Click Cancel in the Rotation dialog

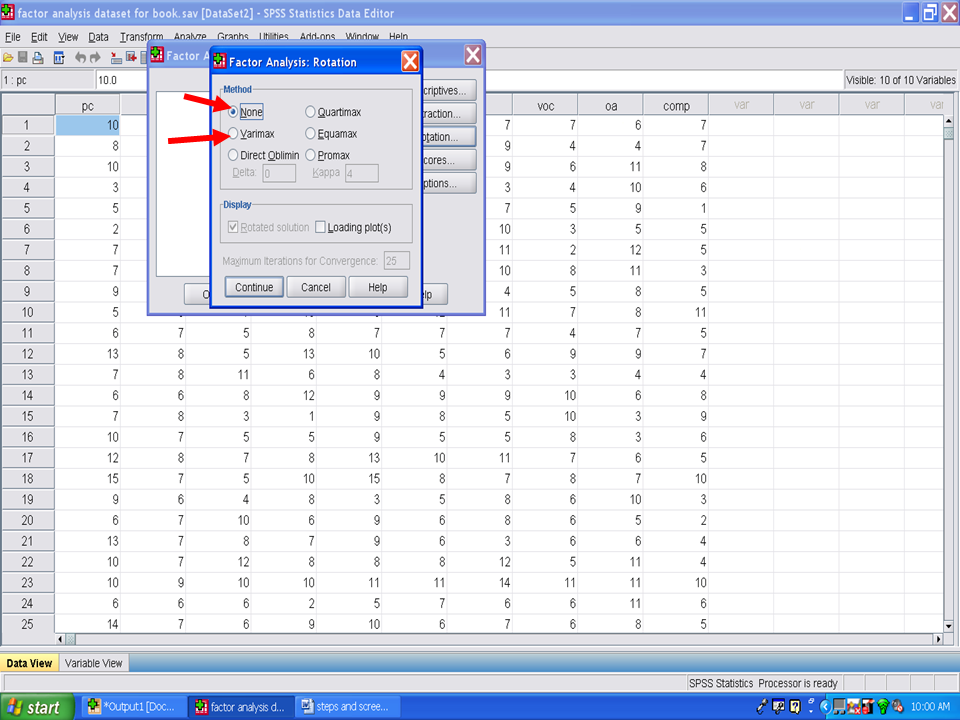click(316, 287)
